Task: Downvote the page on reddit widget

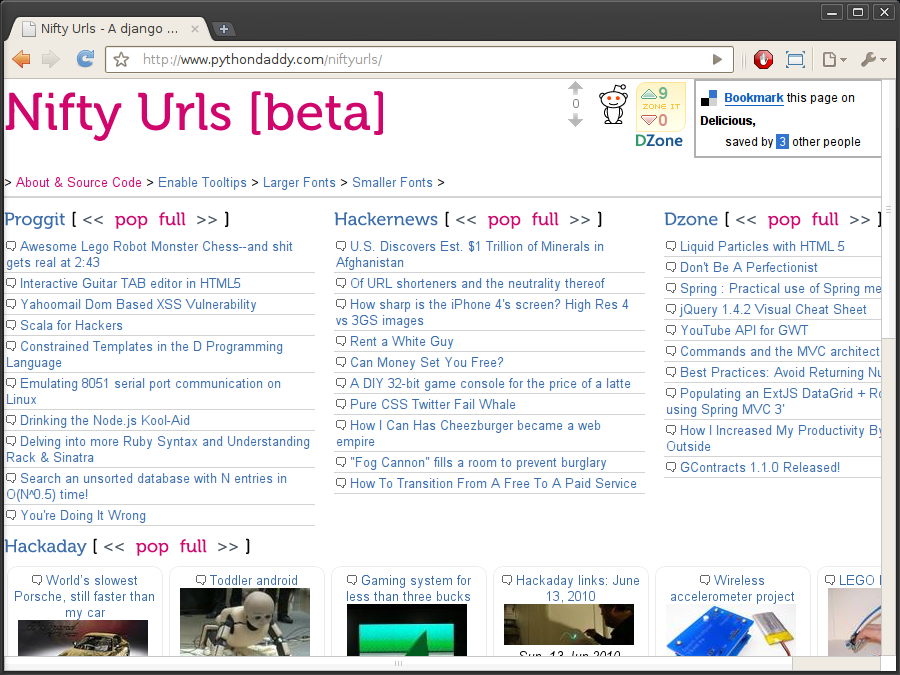Action: (x=575, y=120)
